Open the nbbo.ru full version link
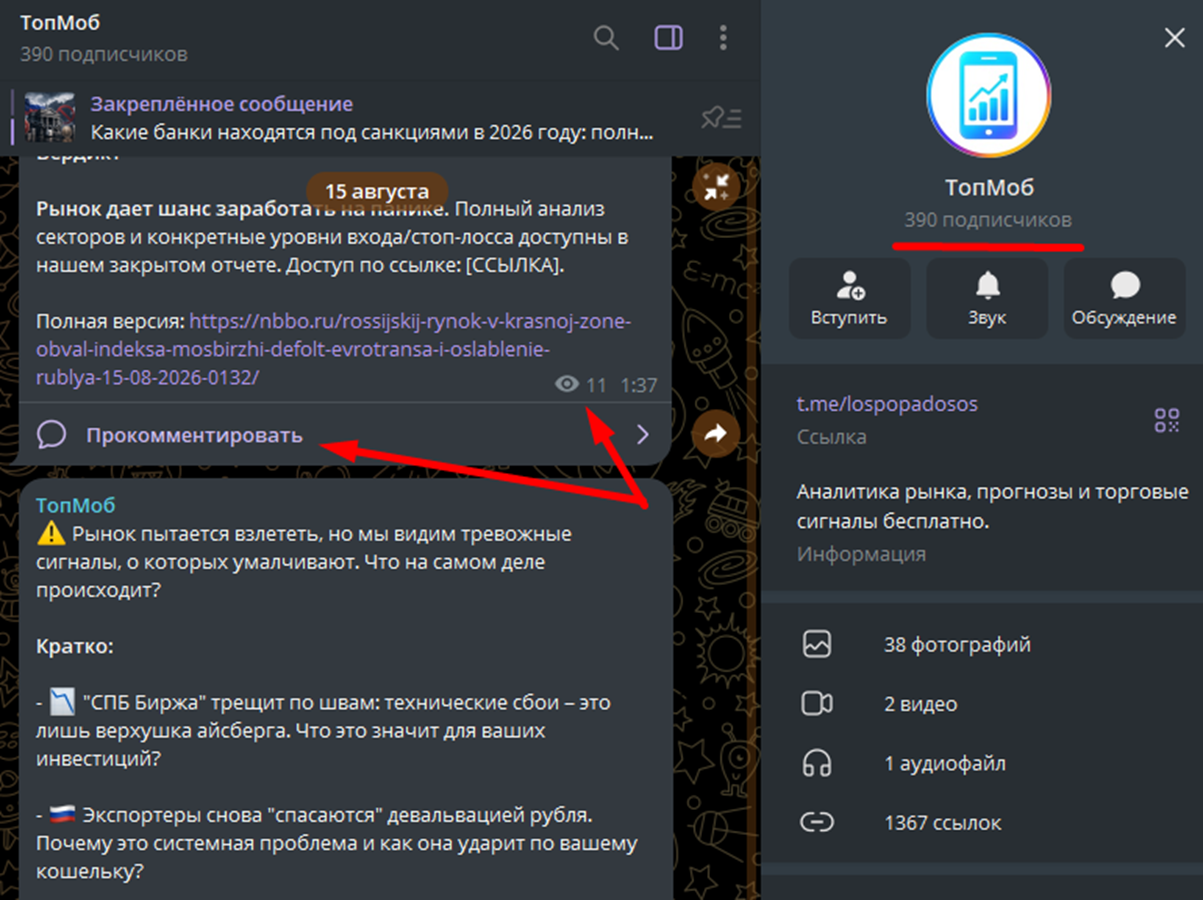The image size is (1203, 900). 334,350
